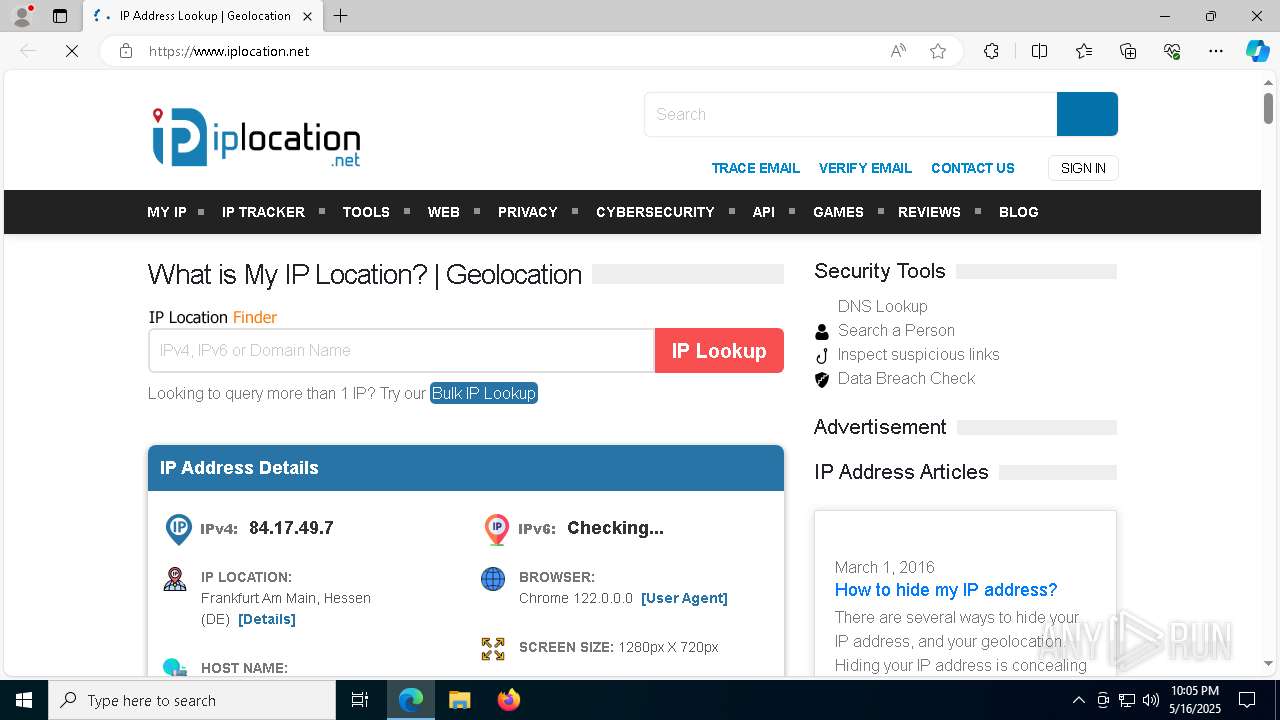Open a new tab with the plus button
1280x720 pixels.
pos(340,16)
